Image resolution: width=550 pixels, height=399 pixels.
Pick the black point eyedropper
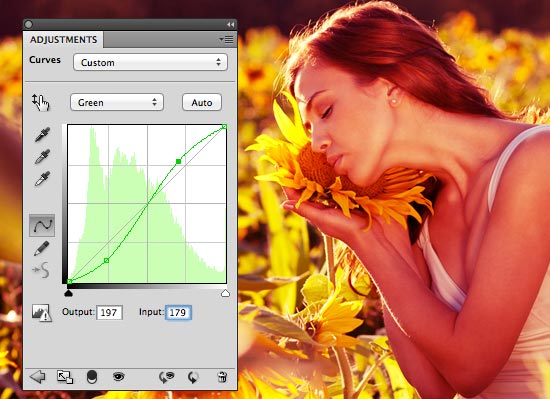tap(42, 135)
